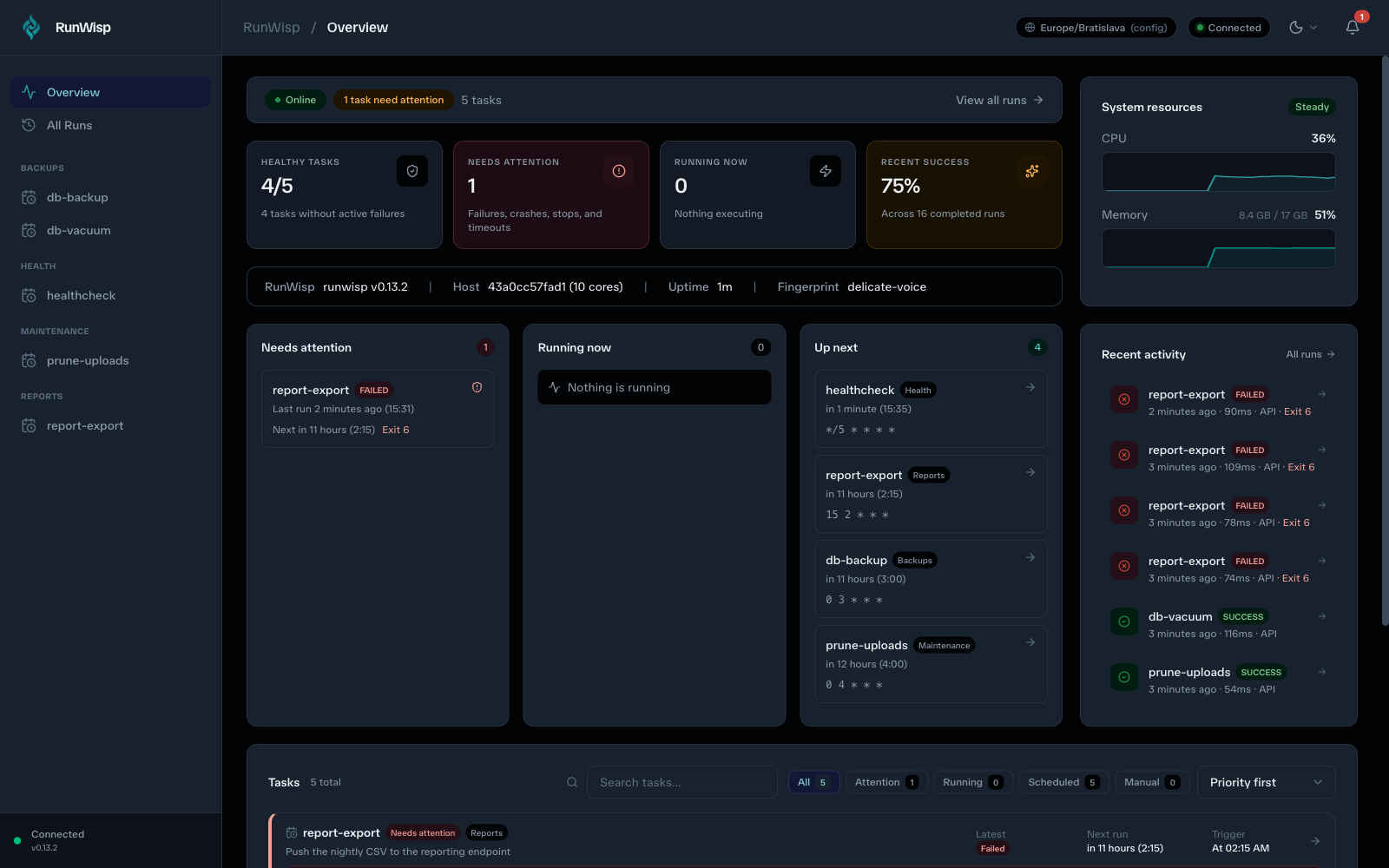Click the runwisp v0.13.2 version text
The height and width of the screenshot is (868, 1389).
coord(365,286)
